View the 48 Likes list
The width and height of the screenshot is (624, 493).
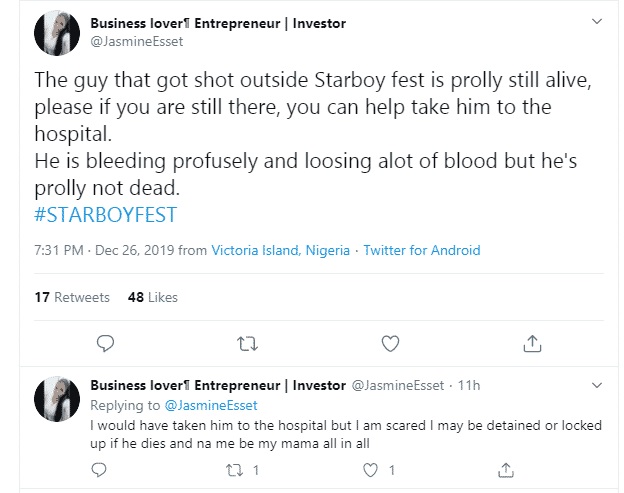click(152, 297)
